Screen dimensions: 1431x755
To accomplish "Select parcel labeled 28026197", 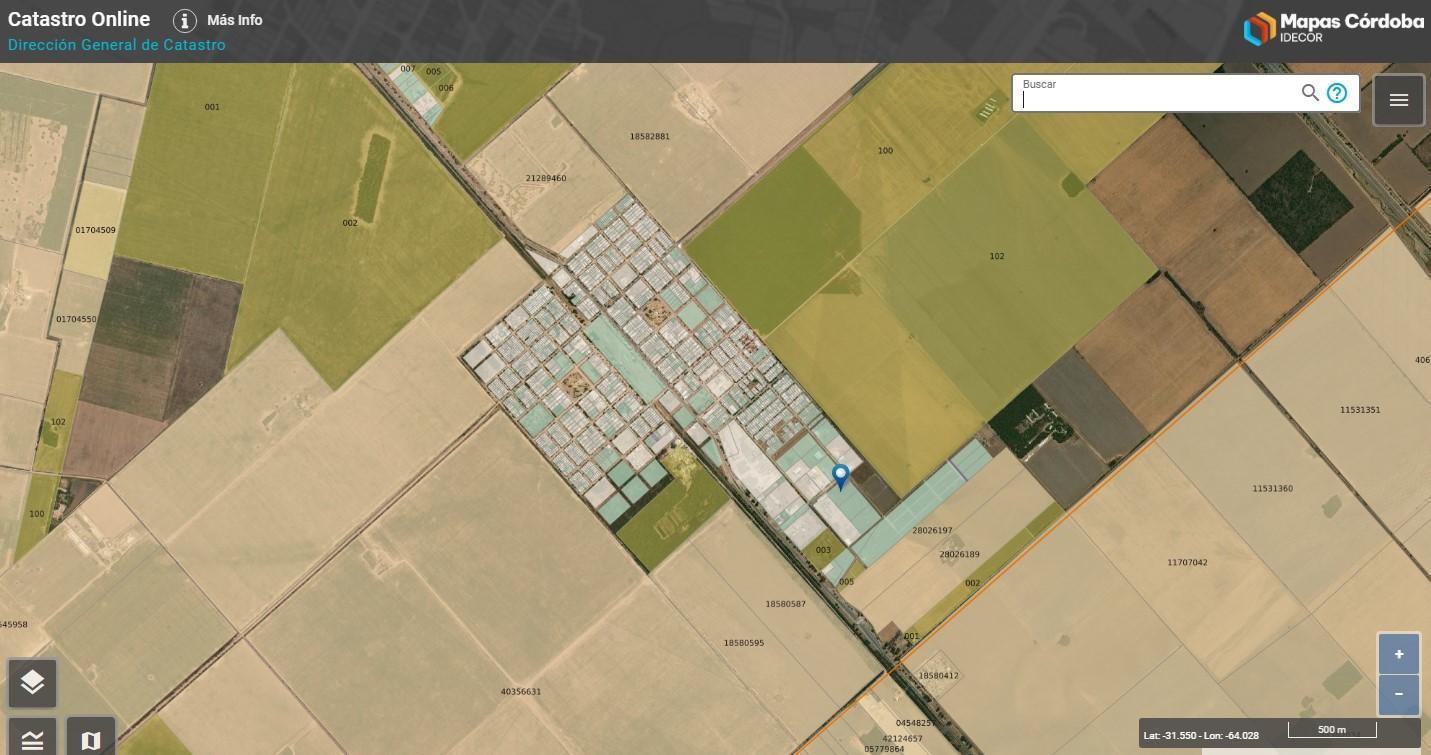I will pyautogui.click(x=932, y=530).
